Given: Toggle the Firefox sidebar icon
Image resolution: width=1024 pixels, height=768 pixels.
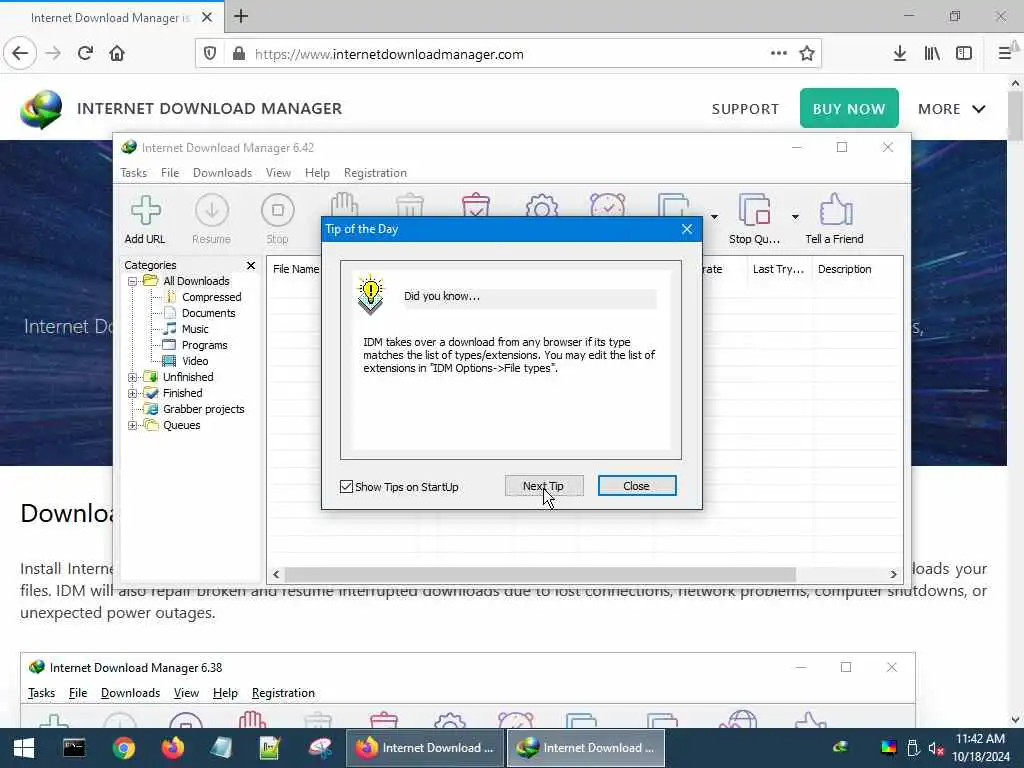Looking at the screenshot, I should (964, 54).
